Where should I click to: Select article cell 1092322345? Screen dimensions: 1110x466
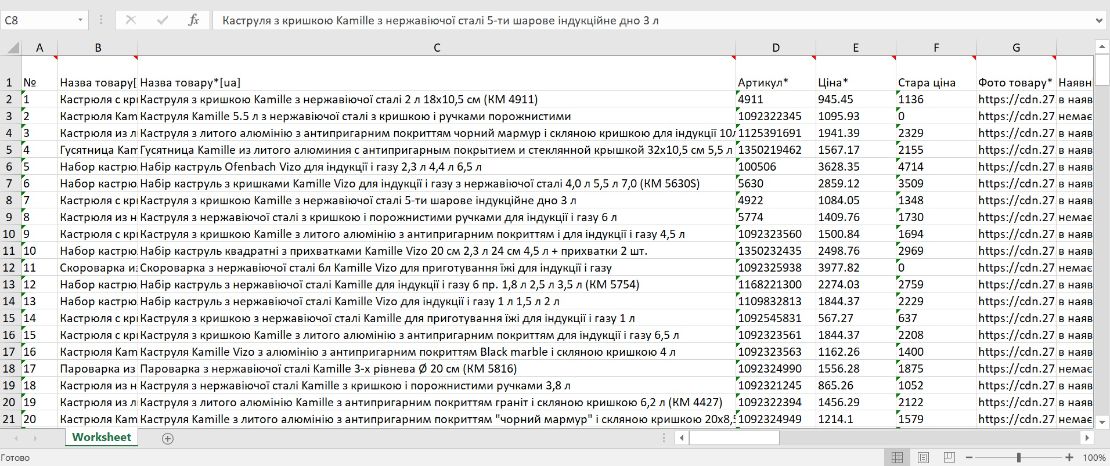click(x=776, y=115)
